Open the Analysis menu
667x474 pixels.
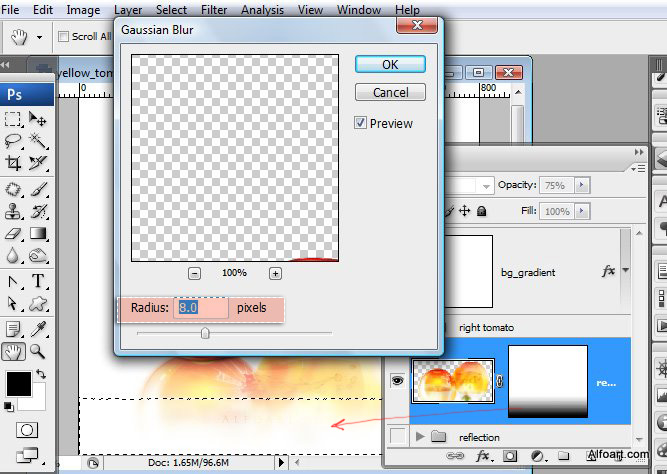coord(262,10)
